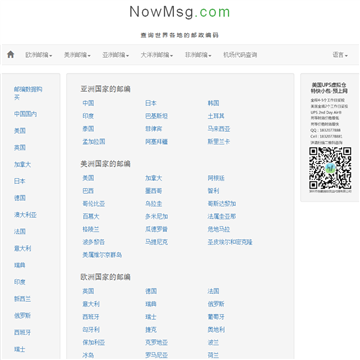Open 巴西 postal codes link
Screen dimensions: 360x360
[88, 191]
